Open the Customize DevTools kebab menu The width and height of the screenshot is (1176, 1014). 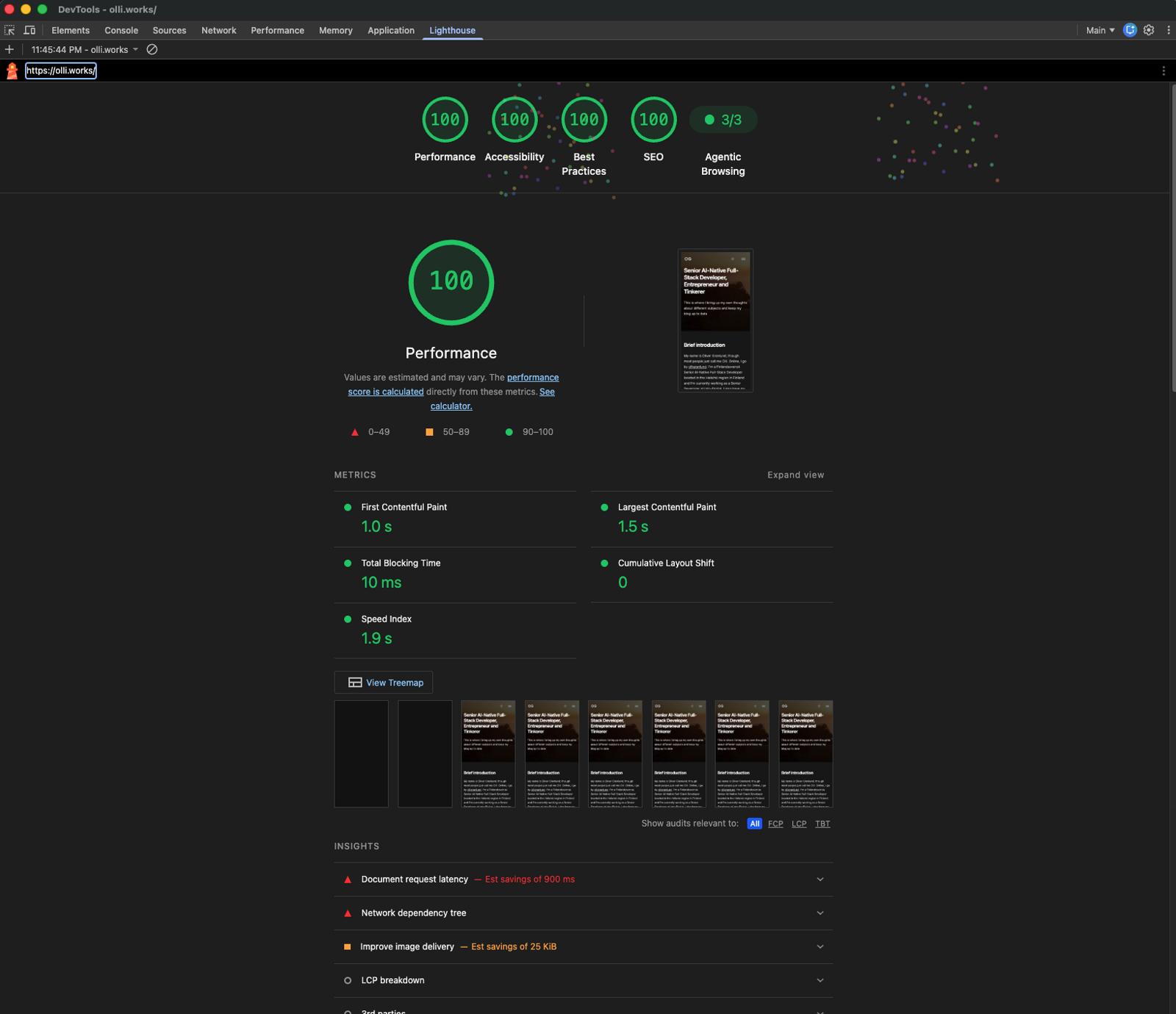pyautogui.click(x=1168, y=30)
